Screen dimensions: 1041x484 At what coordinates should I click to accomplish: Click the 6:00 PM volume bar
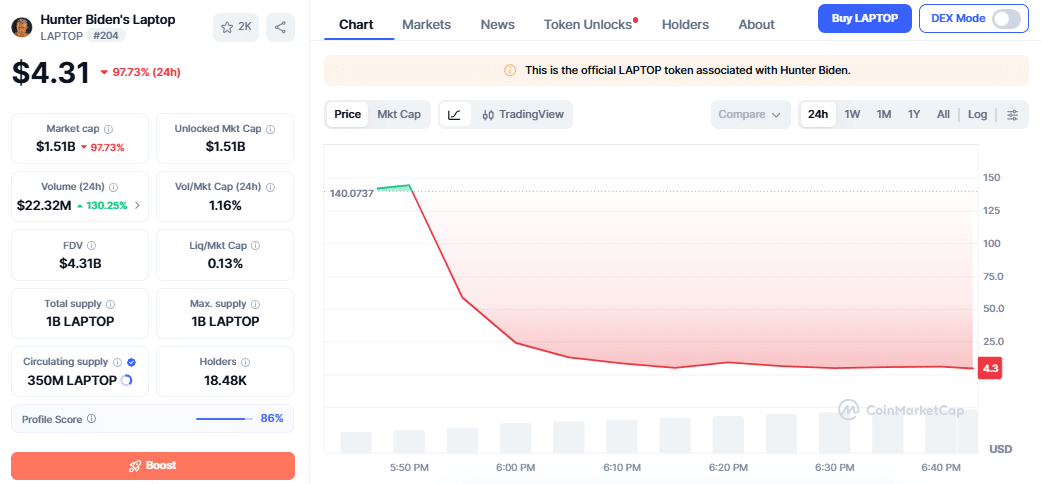pos(516,438)
